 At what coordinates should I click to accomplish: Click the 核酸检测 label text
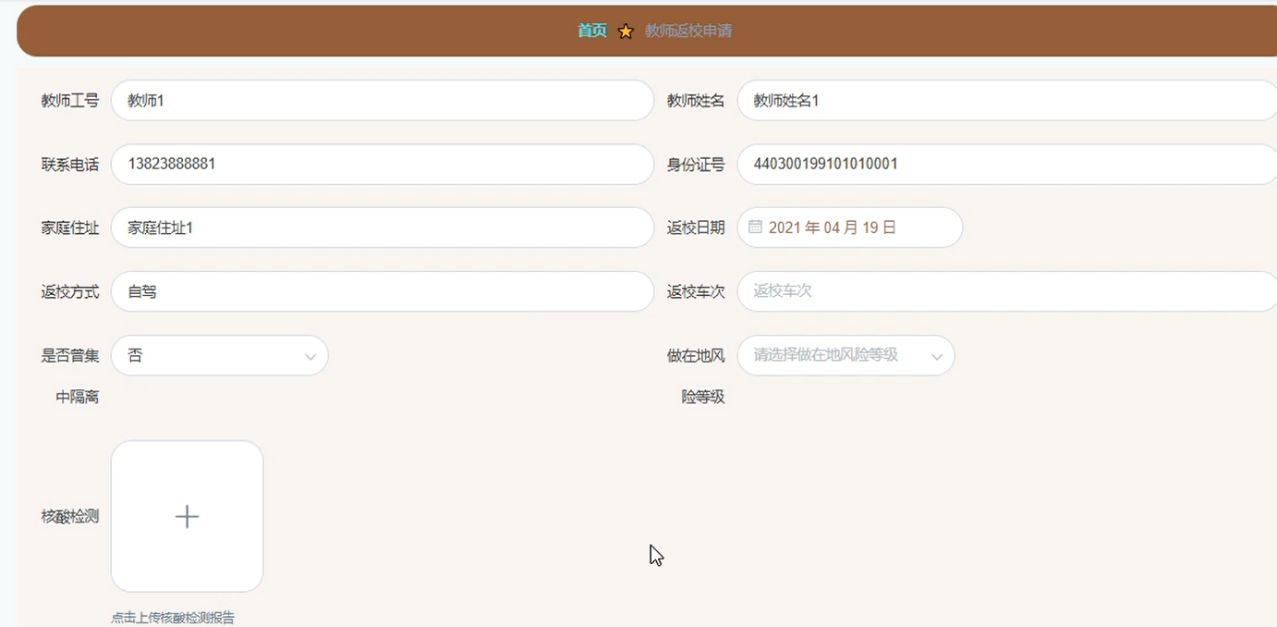tap(70, 517)
